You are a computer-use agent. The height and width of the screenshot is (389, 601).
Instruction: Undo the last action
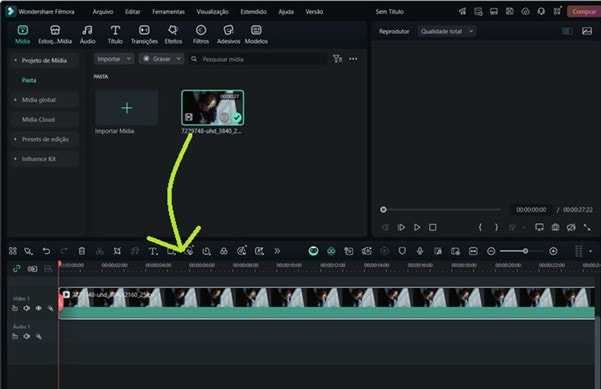[46, 251]
